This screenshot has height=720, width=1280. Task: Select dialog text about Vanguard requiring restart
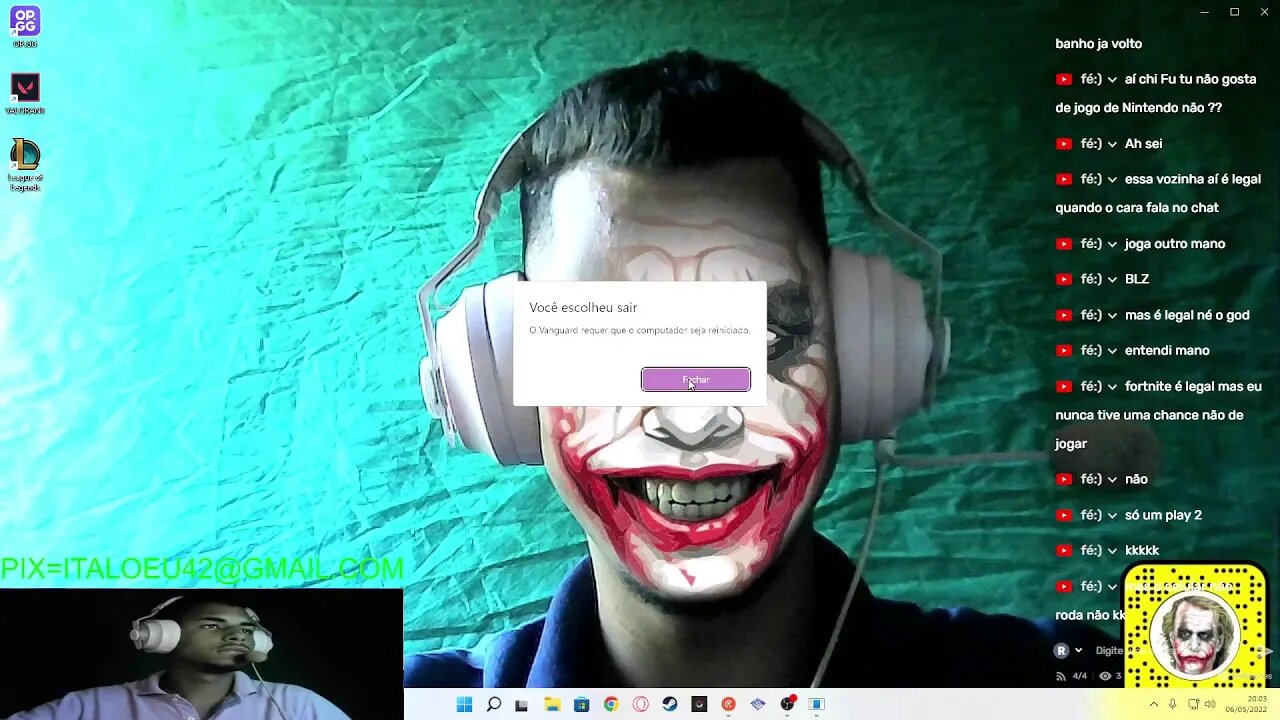[639, 330]
